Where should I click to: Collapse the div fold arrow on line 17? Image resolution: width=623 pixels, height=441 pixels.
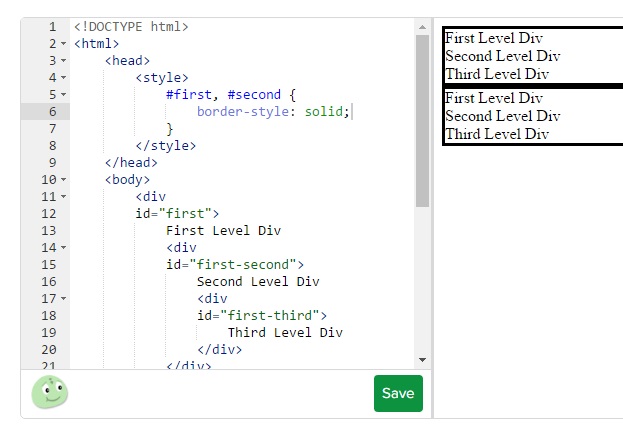tap(64, 298)
